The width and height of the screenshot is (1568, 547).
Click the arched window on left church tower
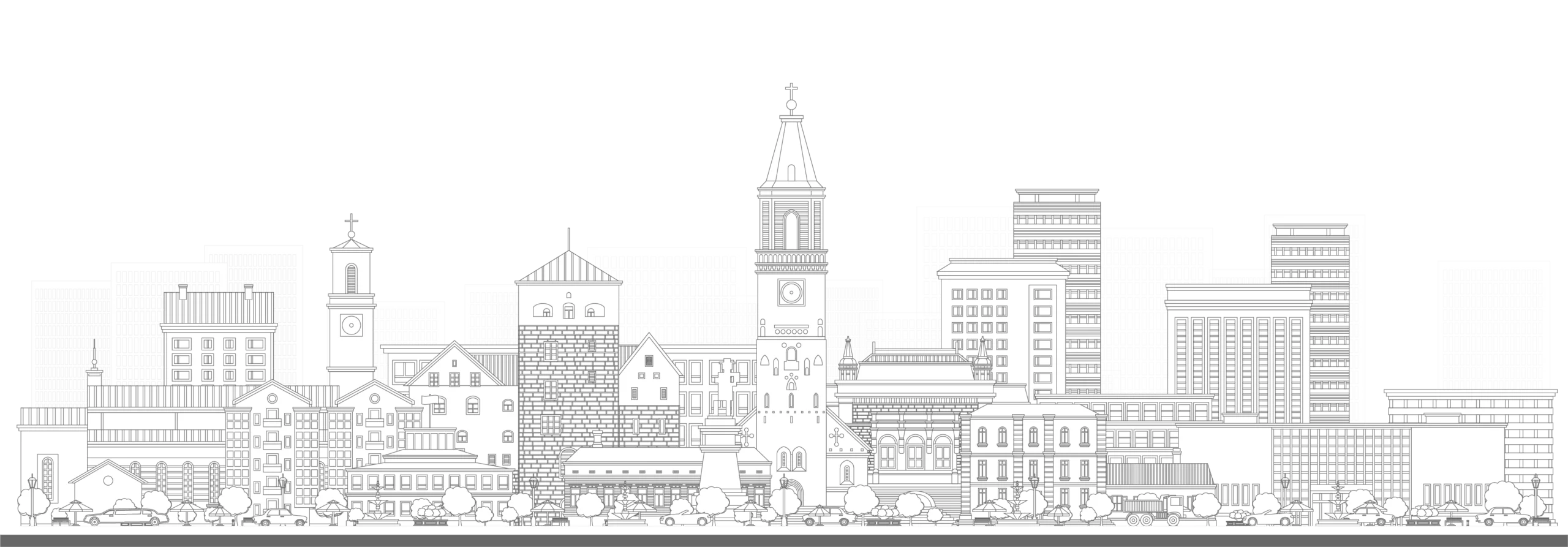[x=351, y=277]
